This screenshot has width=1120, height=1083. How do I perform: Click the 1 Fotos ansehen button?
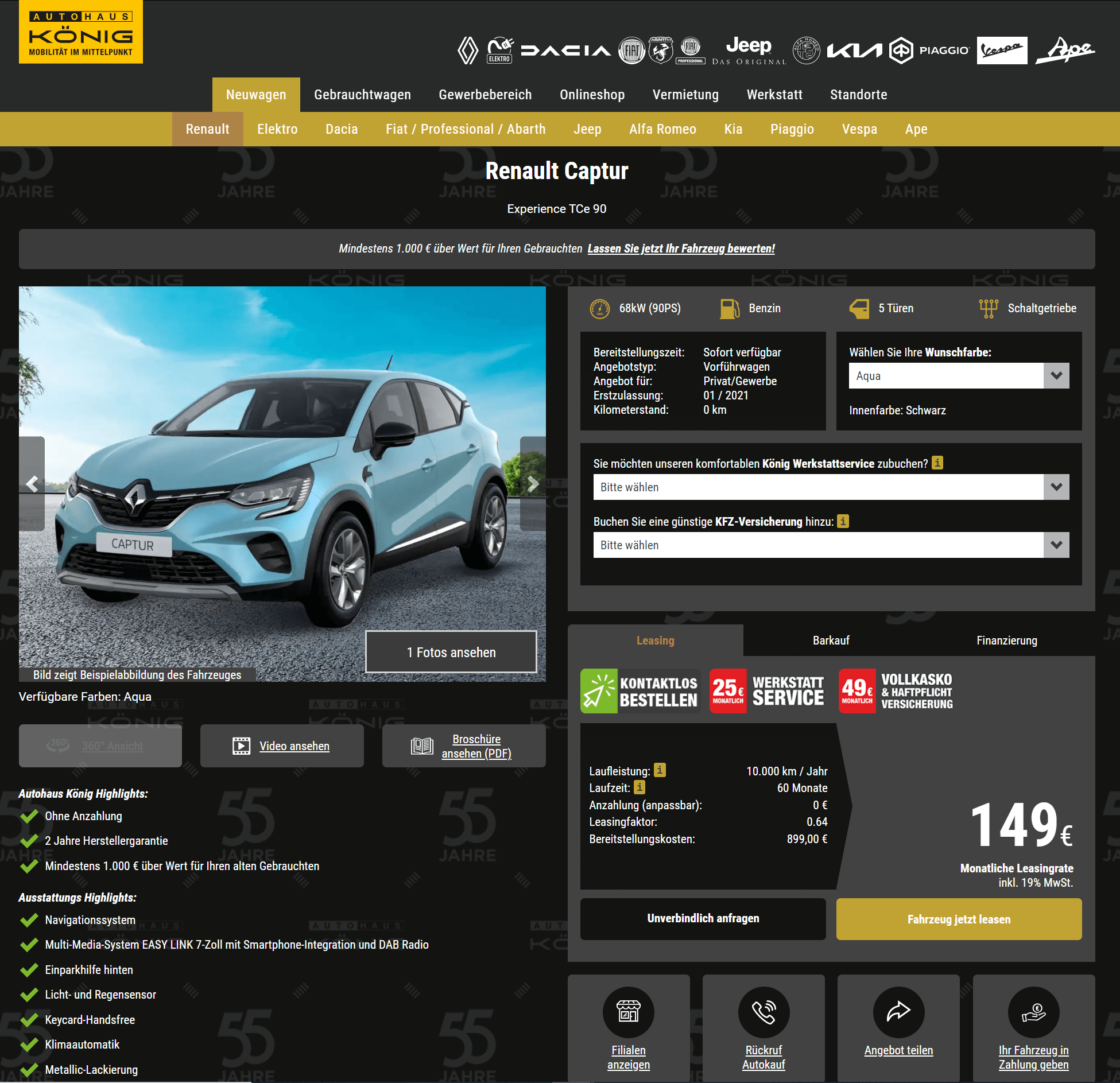click(x=451, y=652)
